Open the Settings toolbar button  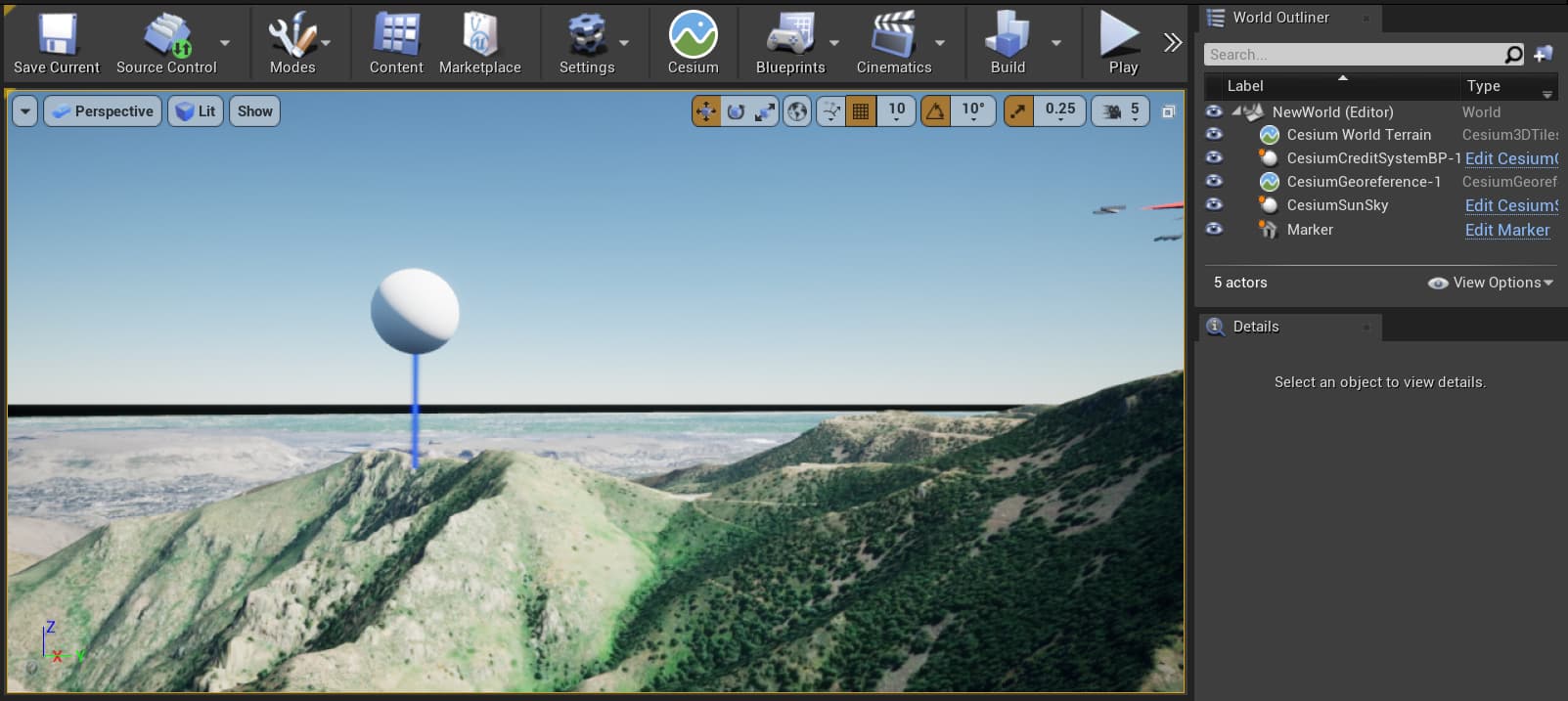tap(587, 44)
